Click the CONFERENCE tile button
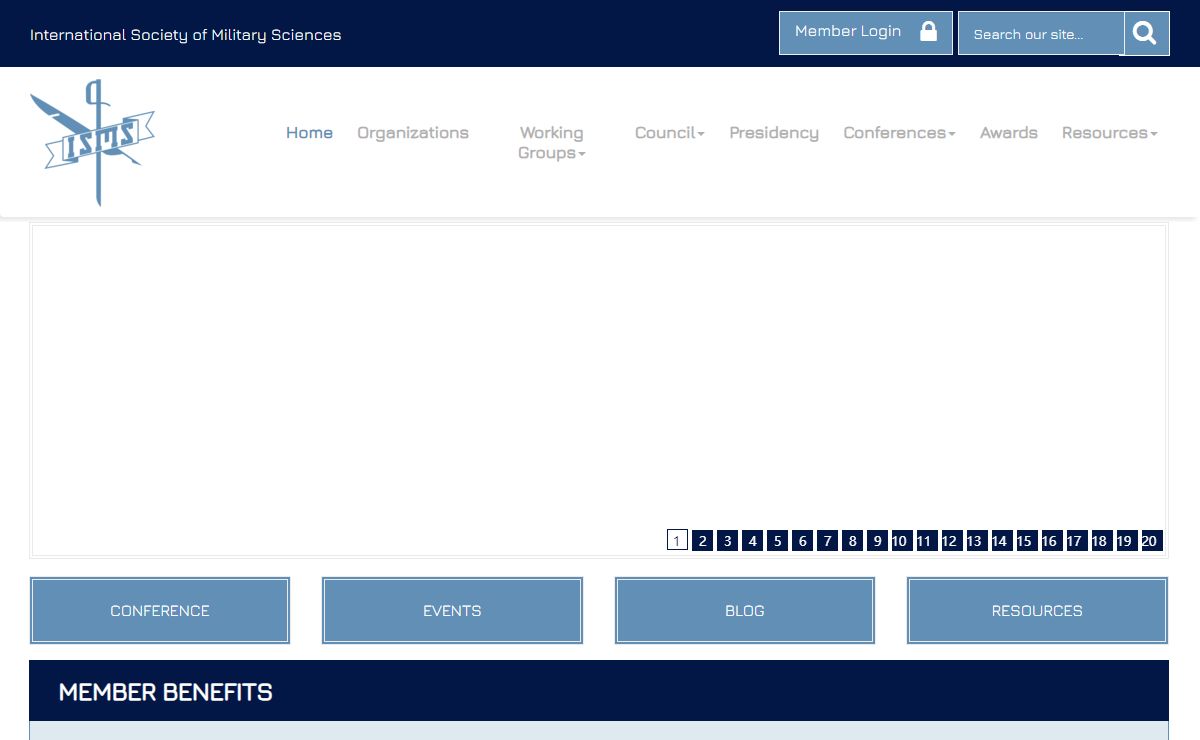 pos(160,610)
